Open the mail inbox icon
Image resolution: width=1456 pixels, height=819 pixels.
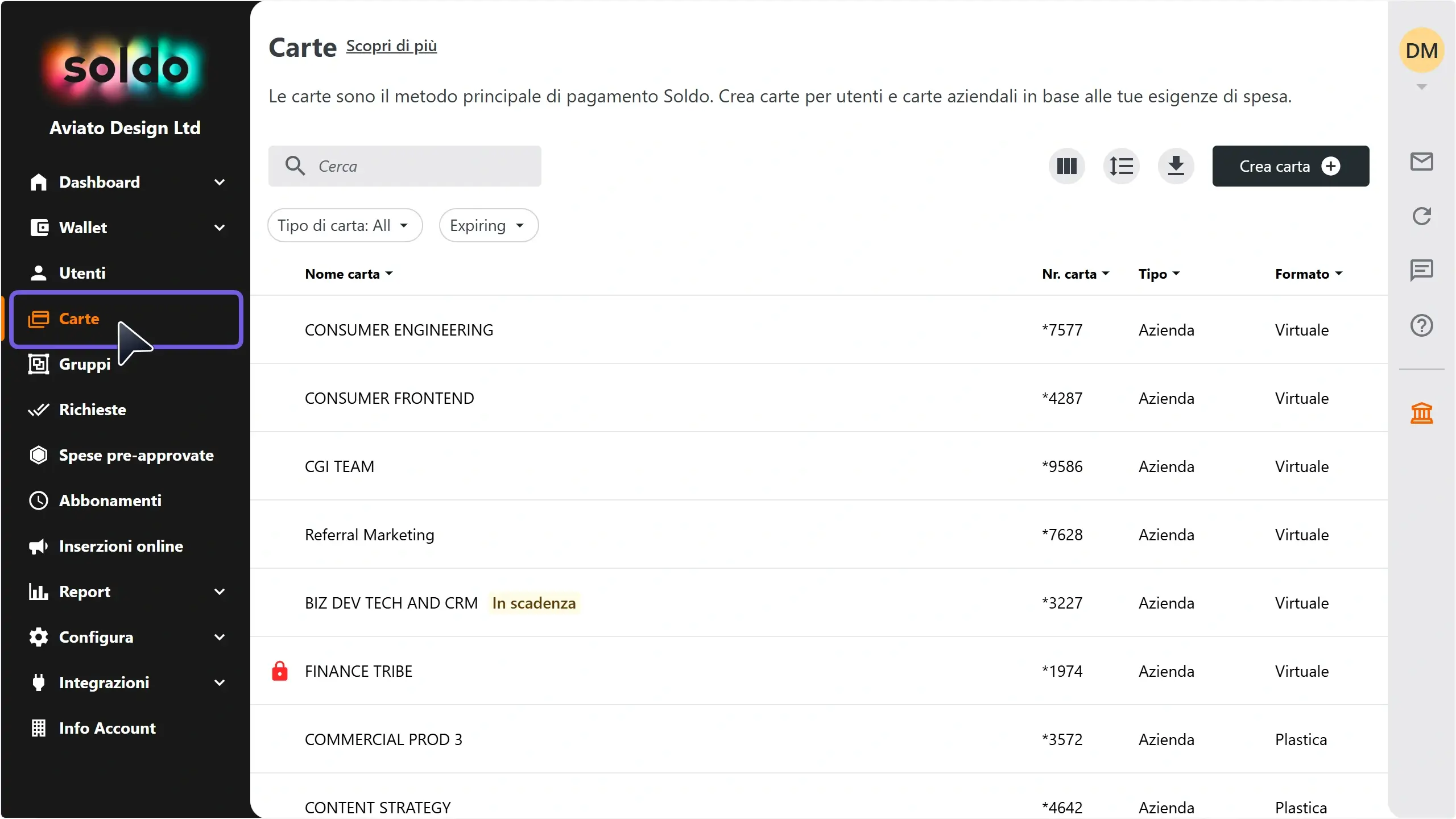1421,162
